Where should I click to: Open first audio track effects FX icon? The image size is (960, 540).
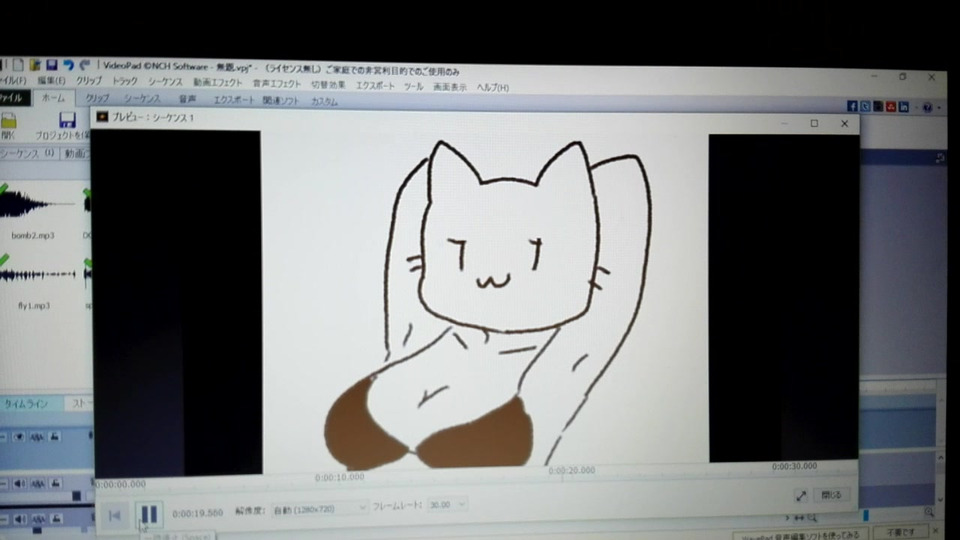point(37,484)
